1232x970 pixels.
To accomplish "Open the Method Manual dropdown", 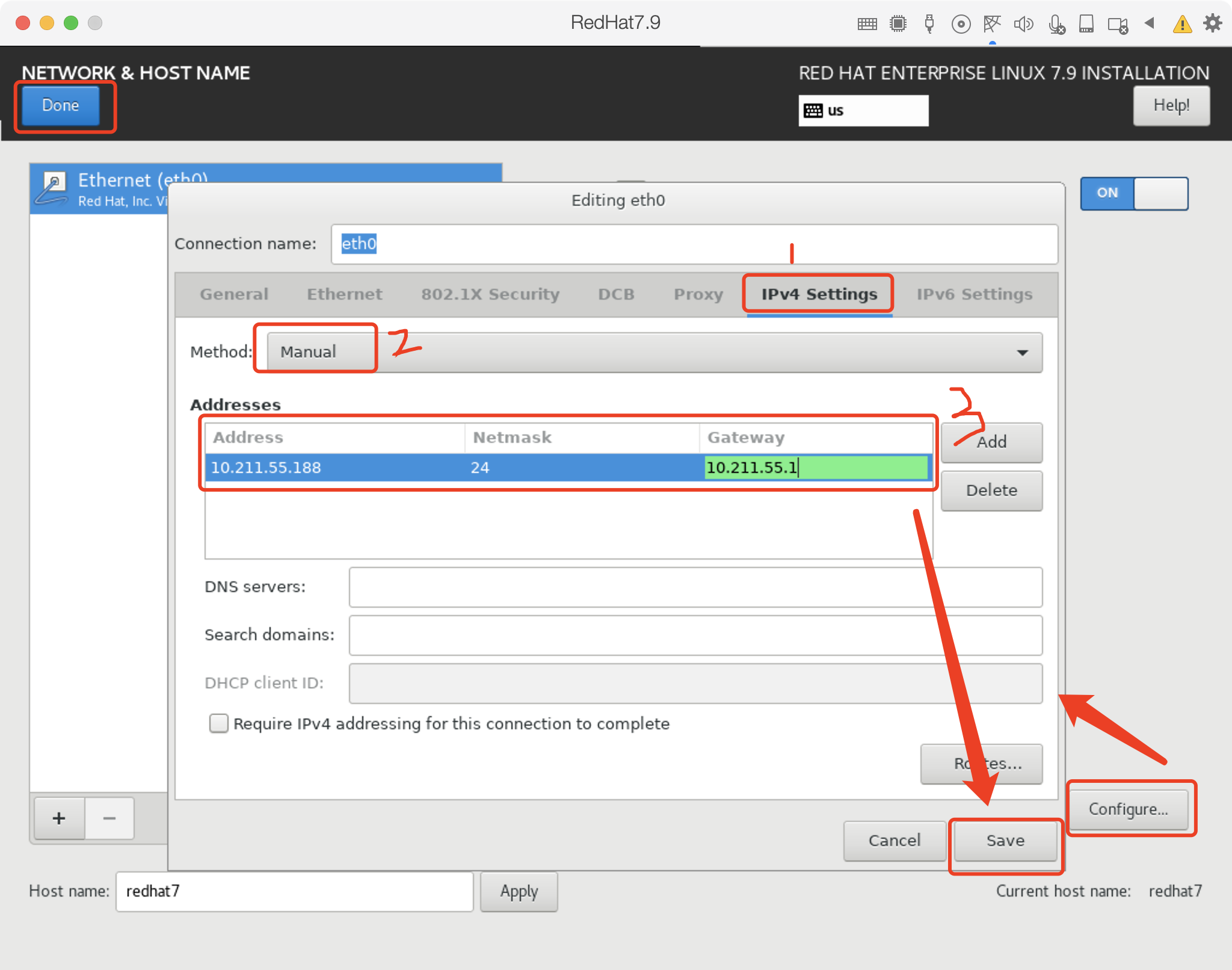I will (654, 352).
